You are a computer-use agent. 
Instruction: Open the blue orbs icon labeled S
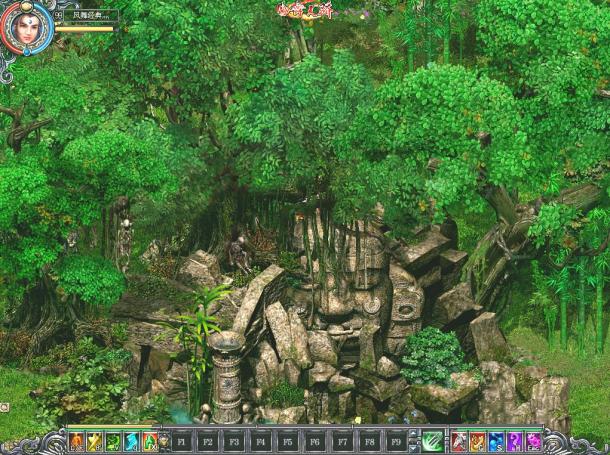click(496, 442)
